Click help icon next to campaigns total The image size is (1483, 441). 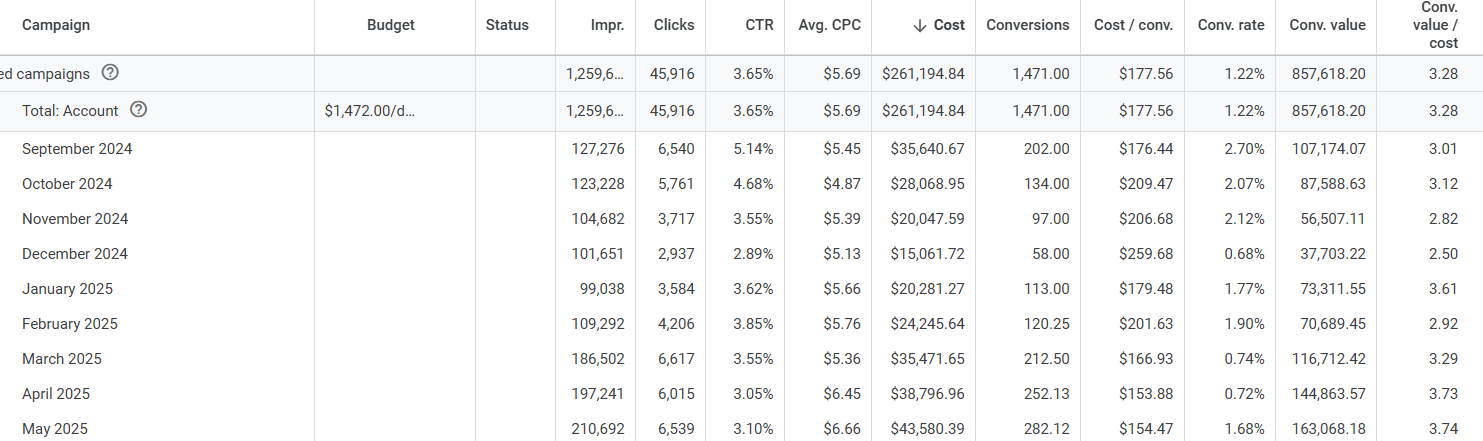click(110, 73)
